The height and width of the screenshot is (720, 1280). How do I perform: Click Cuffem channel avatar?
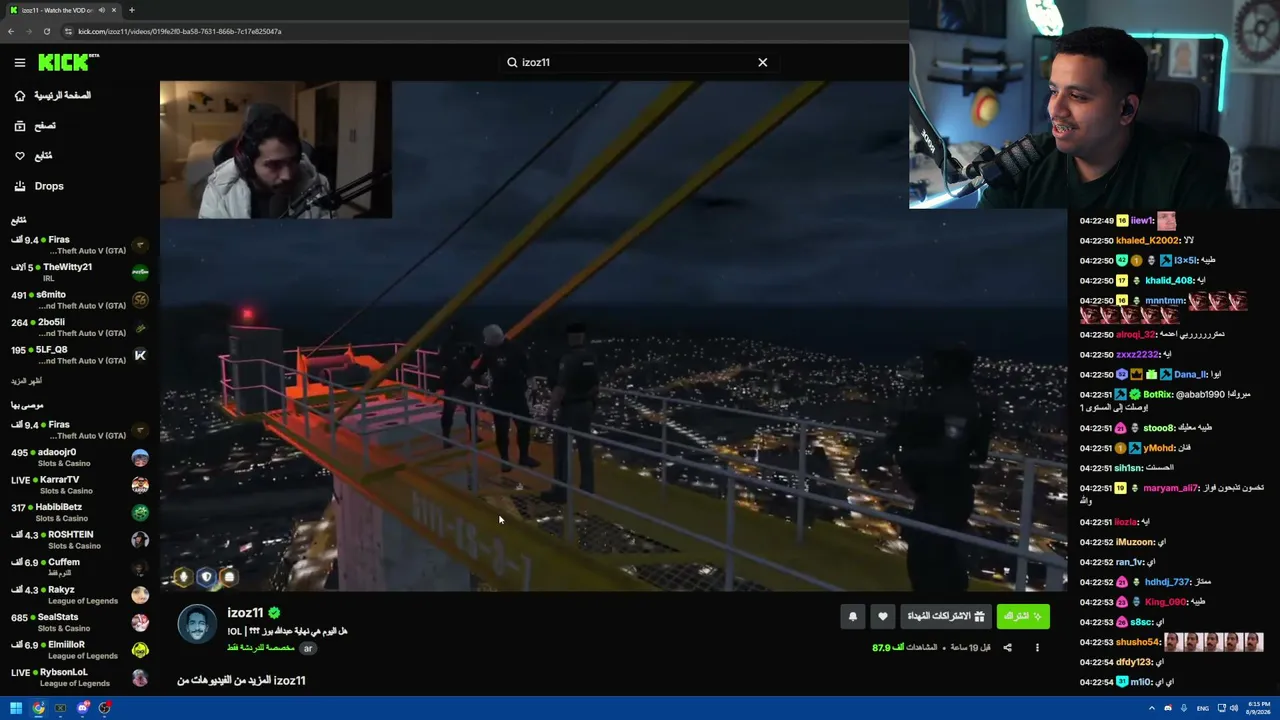140,567
